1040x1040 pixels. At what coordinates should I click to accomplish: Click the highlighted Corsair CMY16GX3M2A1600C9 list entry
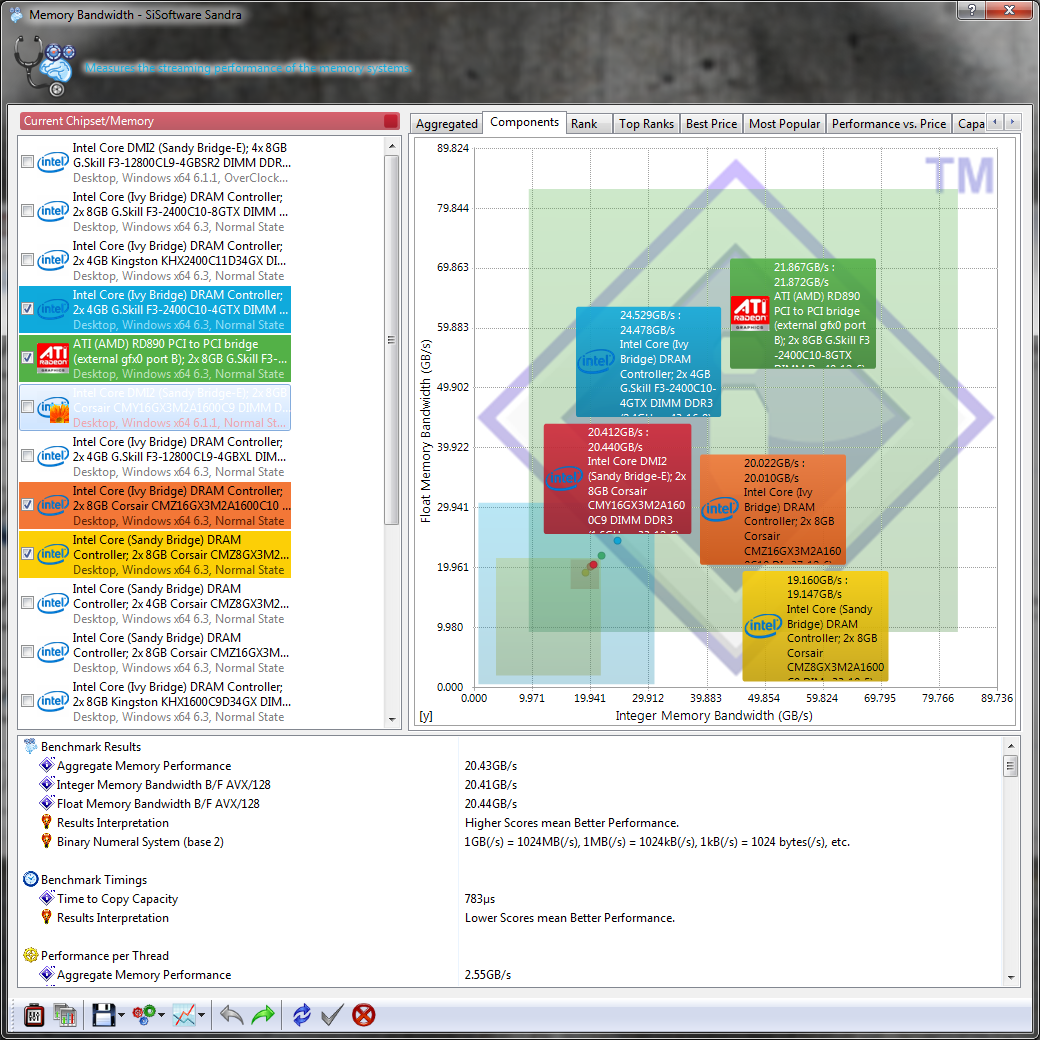[155, 407]
